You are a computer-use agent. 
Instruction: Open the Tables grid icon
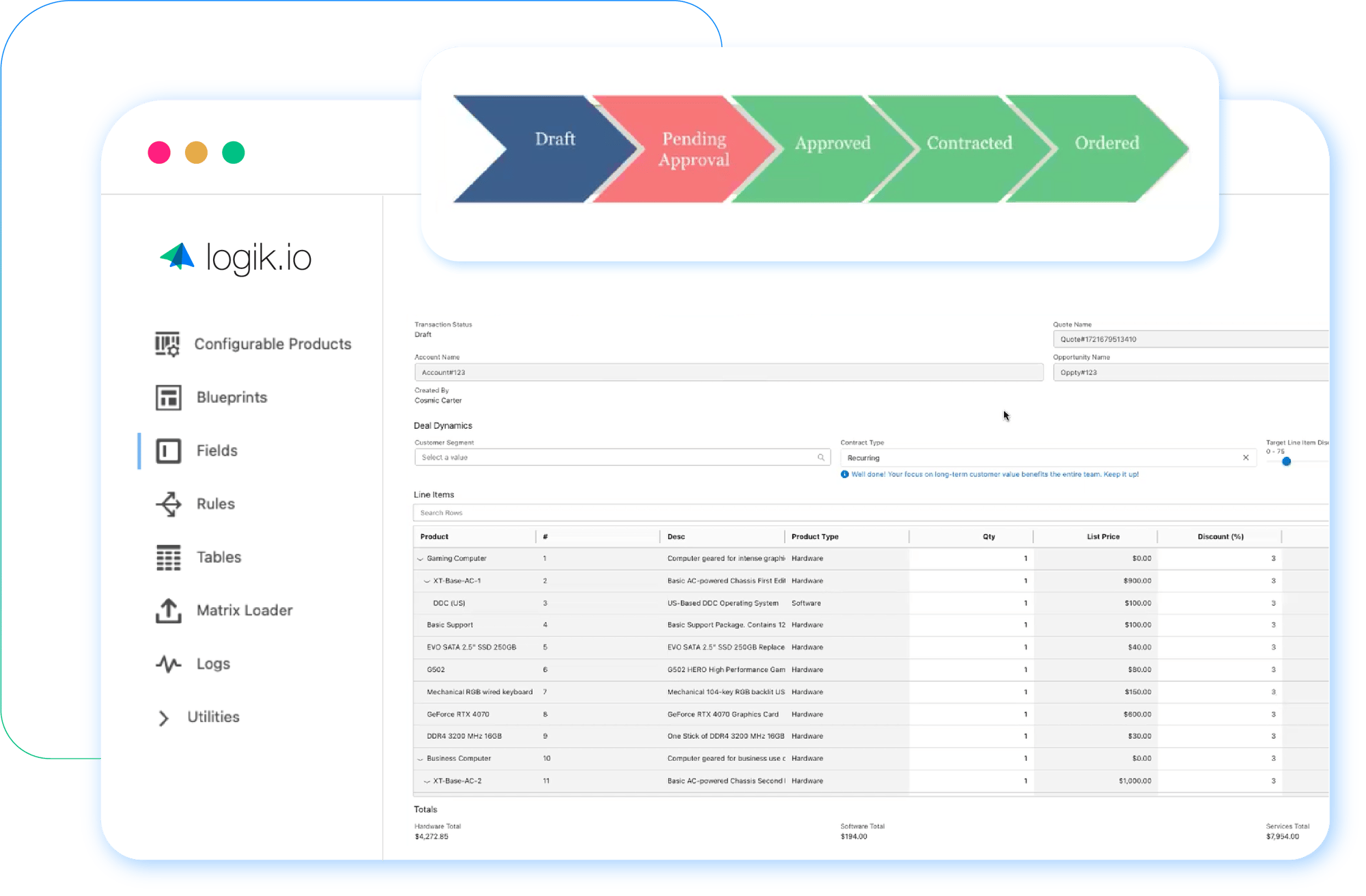[168, 557]
